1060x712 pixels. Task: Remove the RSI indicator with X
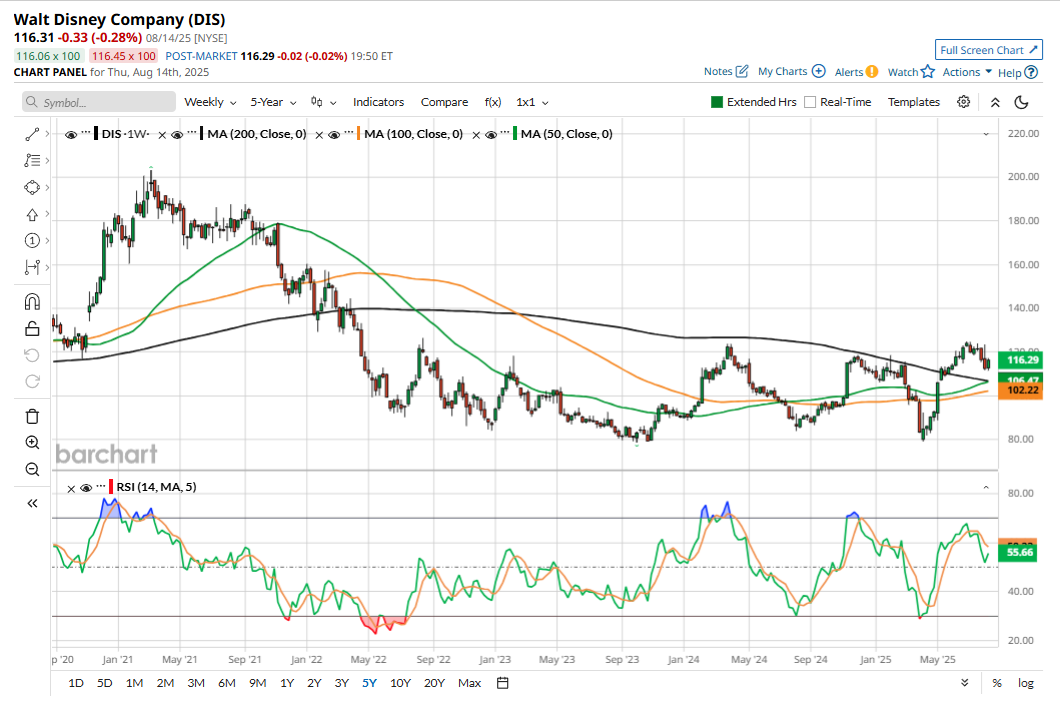[x=71, y=488]
